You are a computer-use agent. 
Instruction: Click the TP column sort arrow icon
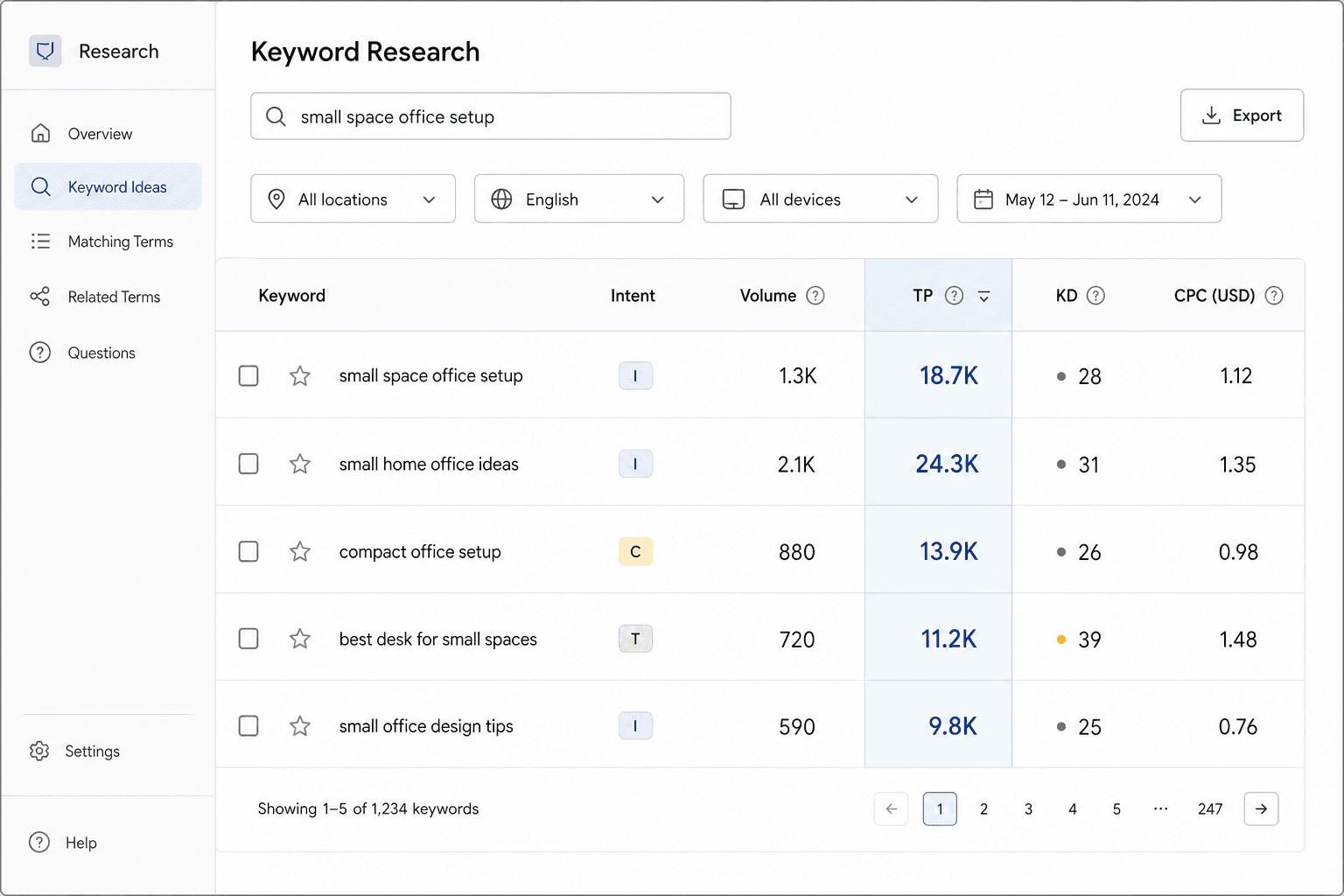[x=983, y=297]
